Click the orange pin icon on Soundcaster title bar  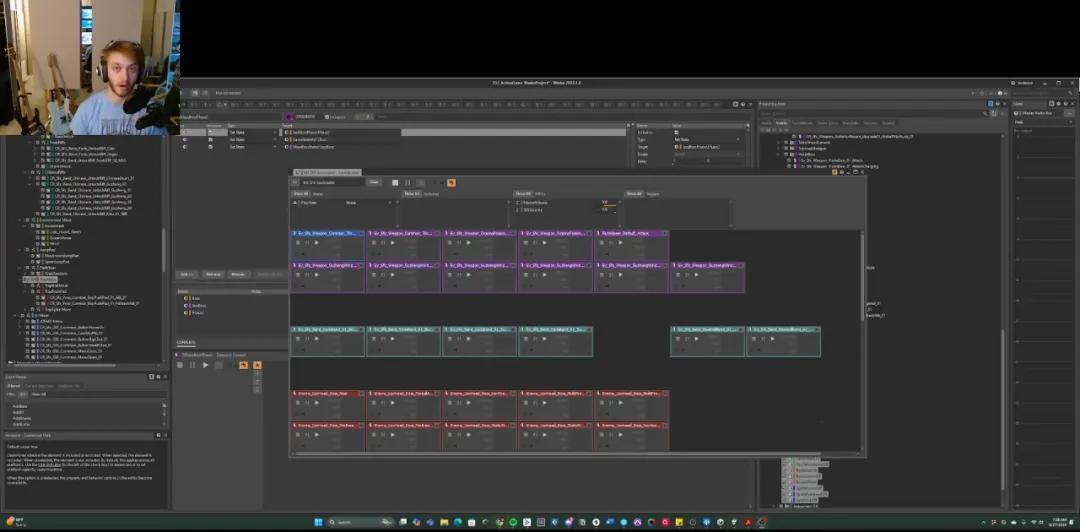pyautogui.click(x=835, y=172)
